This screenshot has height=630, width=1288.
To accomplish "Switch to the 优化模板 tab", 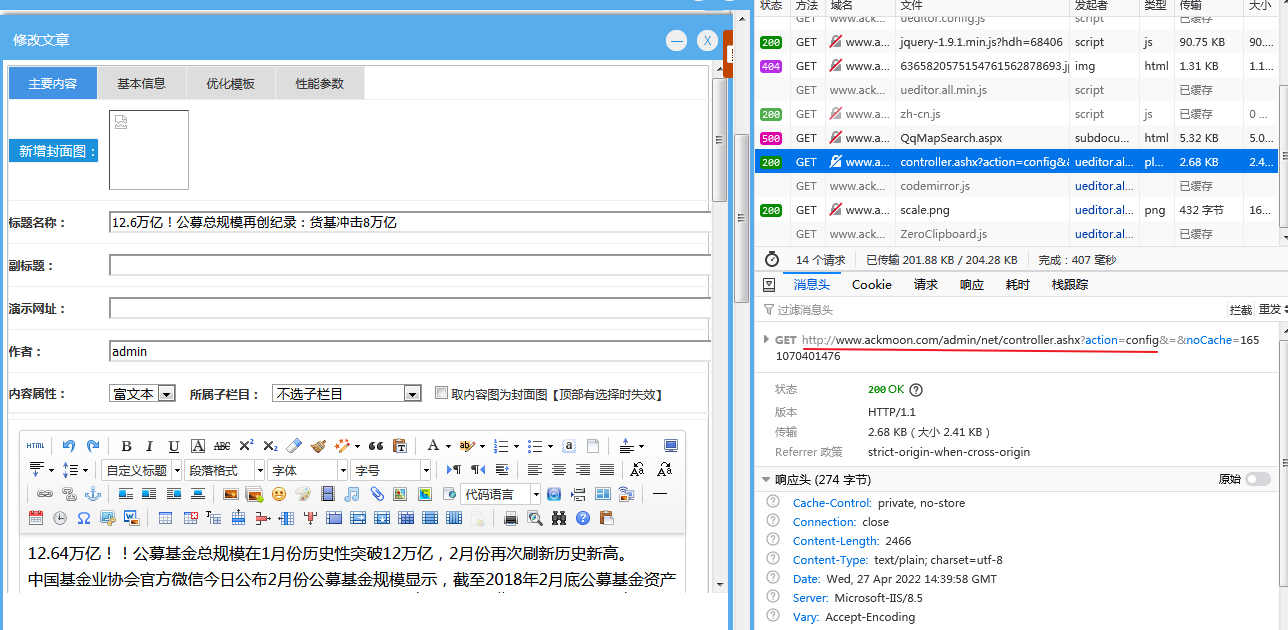I will click(x=230, y=83).
